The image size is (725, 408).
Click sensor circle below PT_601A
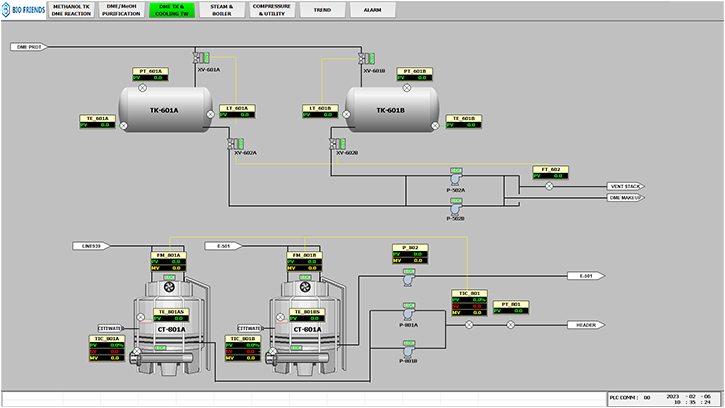(142, 87)
